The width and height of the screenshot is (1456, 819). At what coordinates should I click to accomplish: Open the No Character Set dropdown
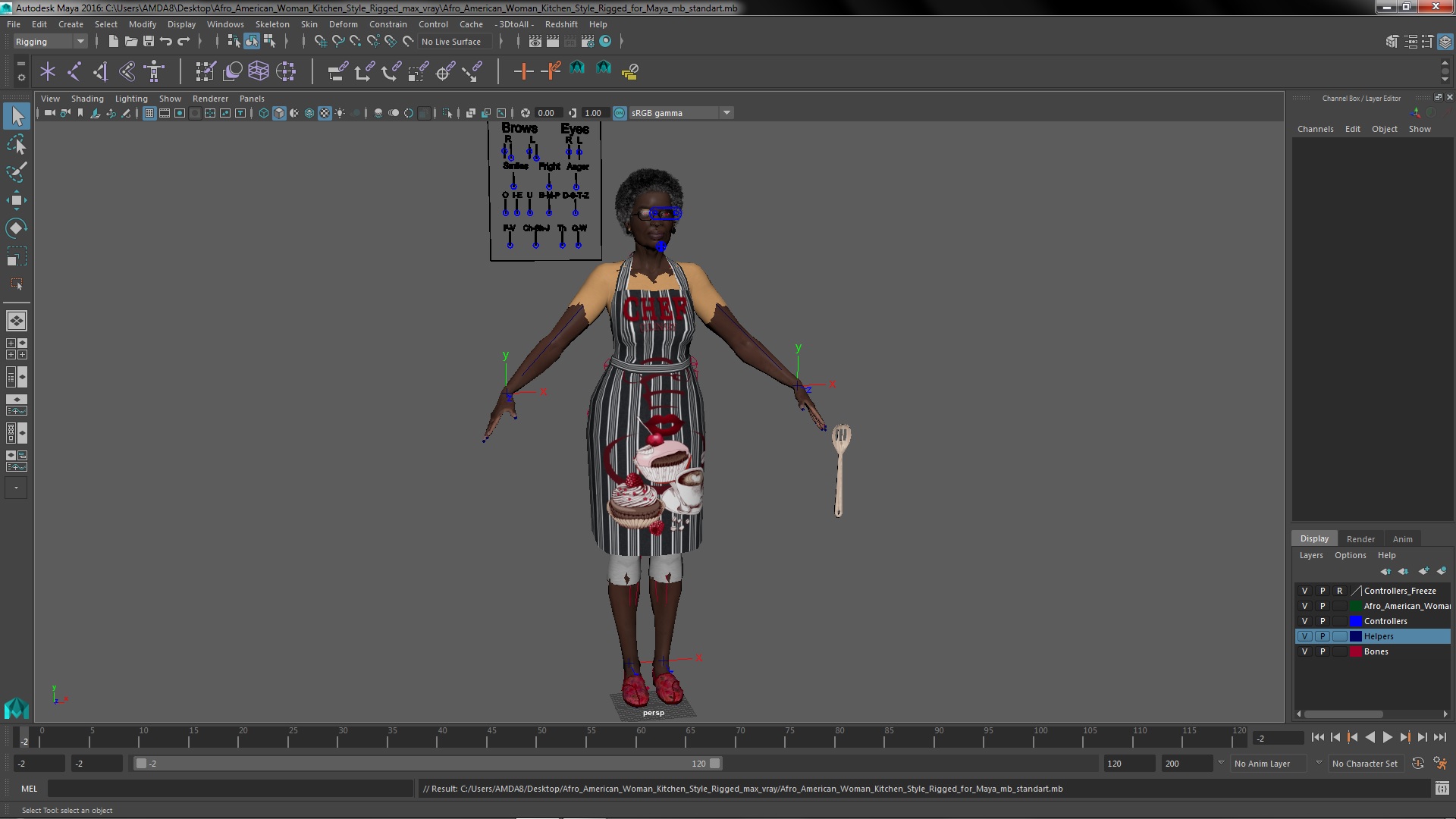pyautogui.click(x=1367, y=764)
